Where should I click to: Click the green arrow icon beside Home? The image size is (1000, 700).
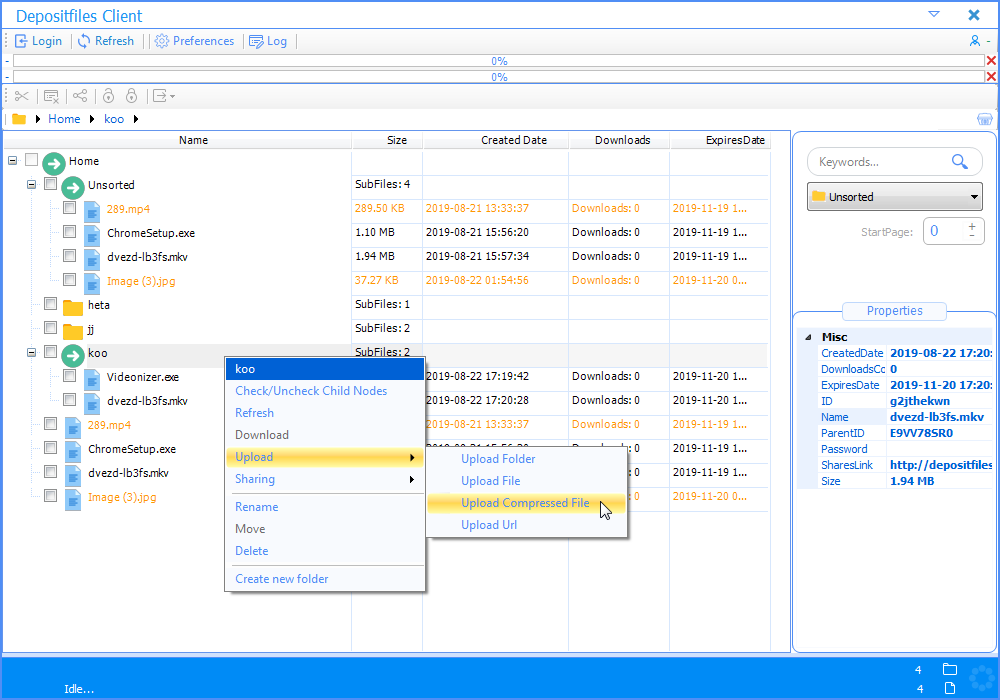pyautogui.click(x=54, y=163)
